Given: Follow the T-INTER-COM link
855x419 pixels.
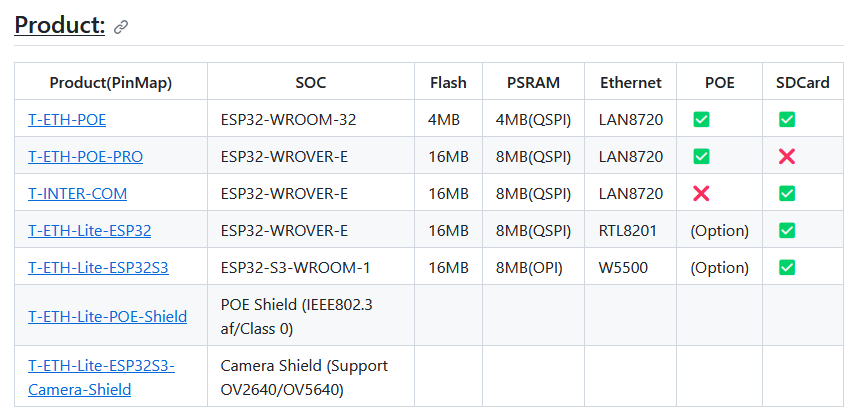Looking at the screenshot, I should tap(77, 194).
